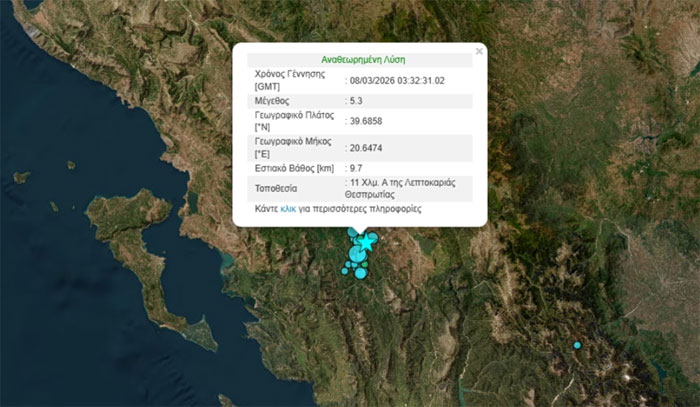Image resolution: width=700 pixels, height=407 pixels.
Task: Click the "Μέγεθος" row label
Action: 273,101
